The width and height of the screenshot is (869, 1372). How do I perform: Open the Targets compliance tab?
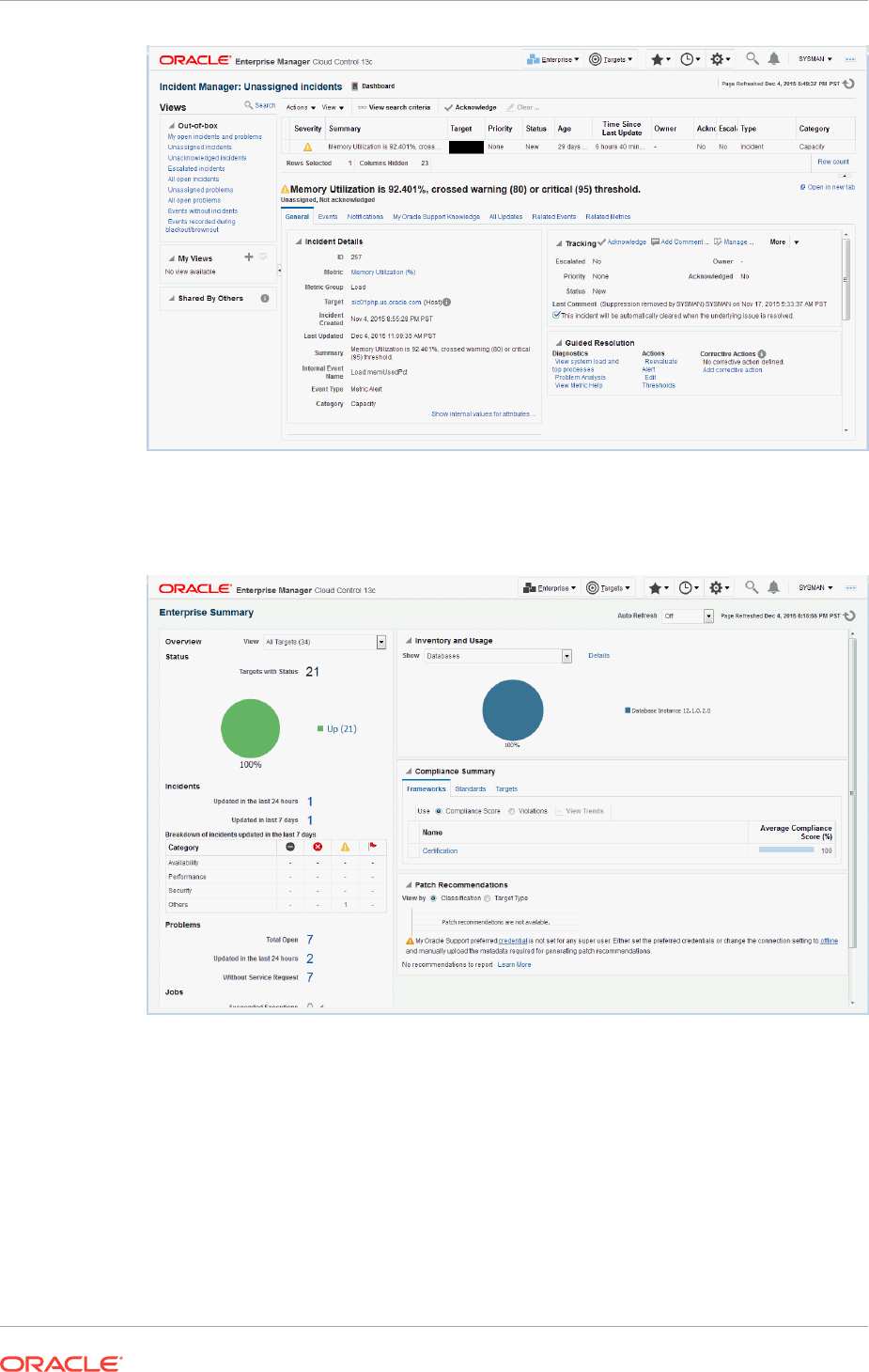click(x=506, y=789)
